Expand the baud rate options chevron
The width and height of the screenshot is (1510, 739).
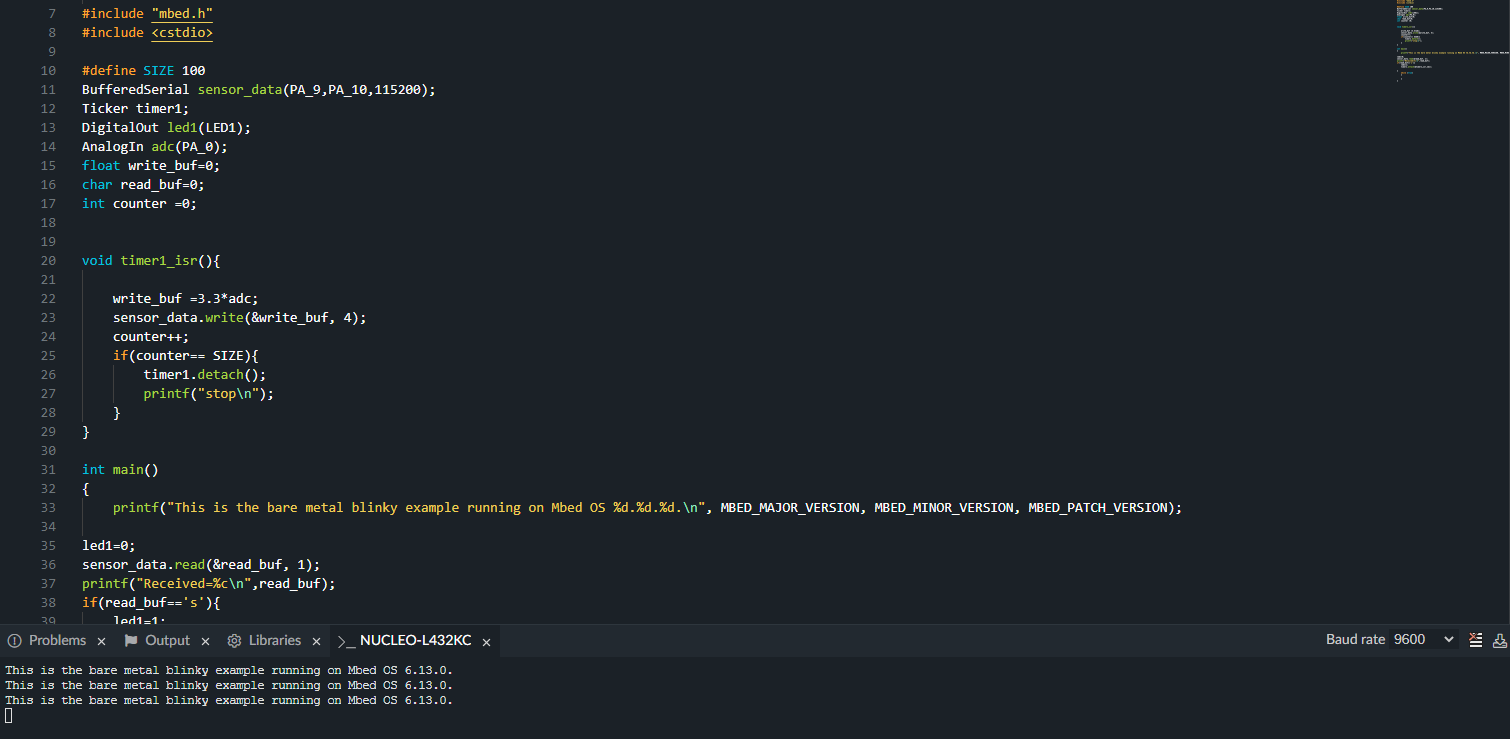(x=1448, y=639)
